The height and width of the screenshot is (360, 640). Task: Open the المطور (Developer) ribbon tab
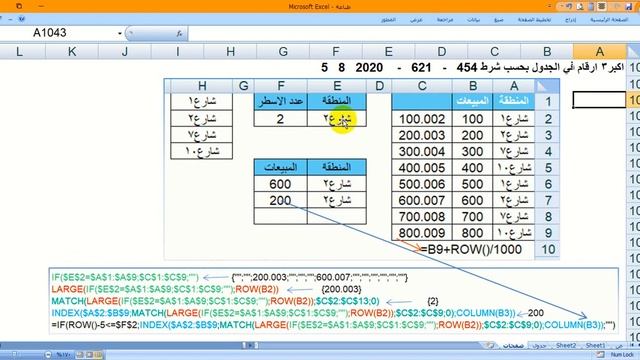click(388, 20)
